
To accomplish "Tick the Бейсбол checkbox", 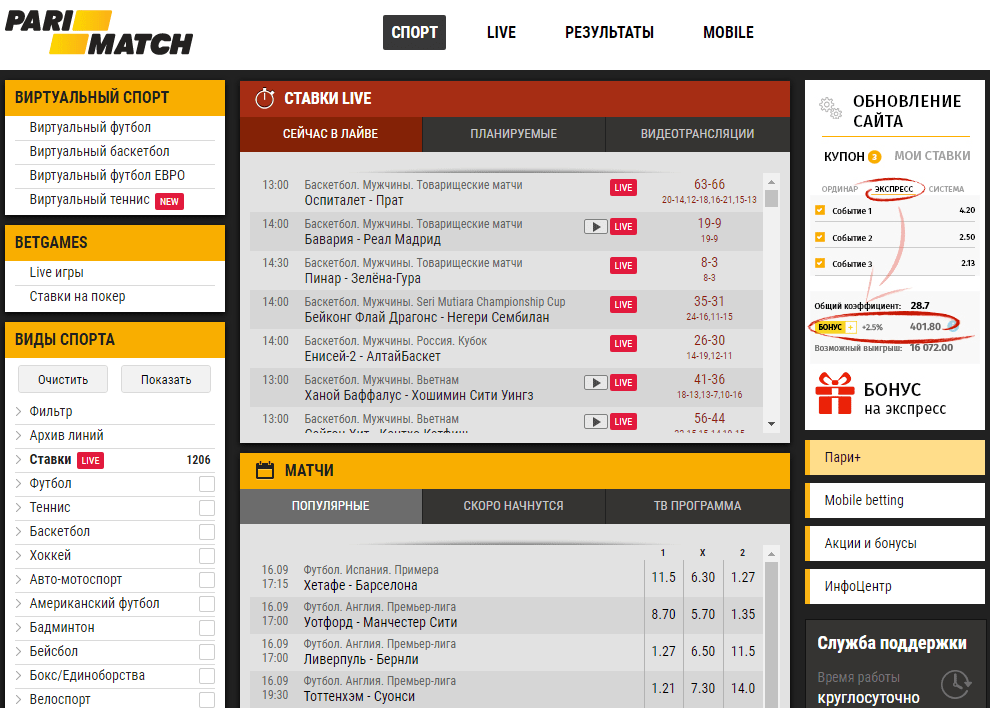I will pyautogui.click(x=206, y=652).
